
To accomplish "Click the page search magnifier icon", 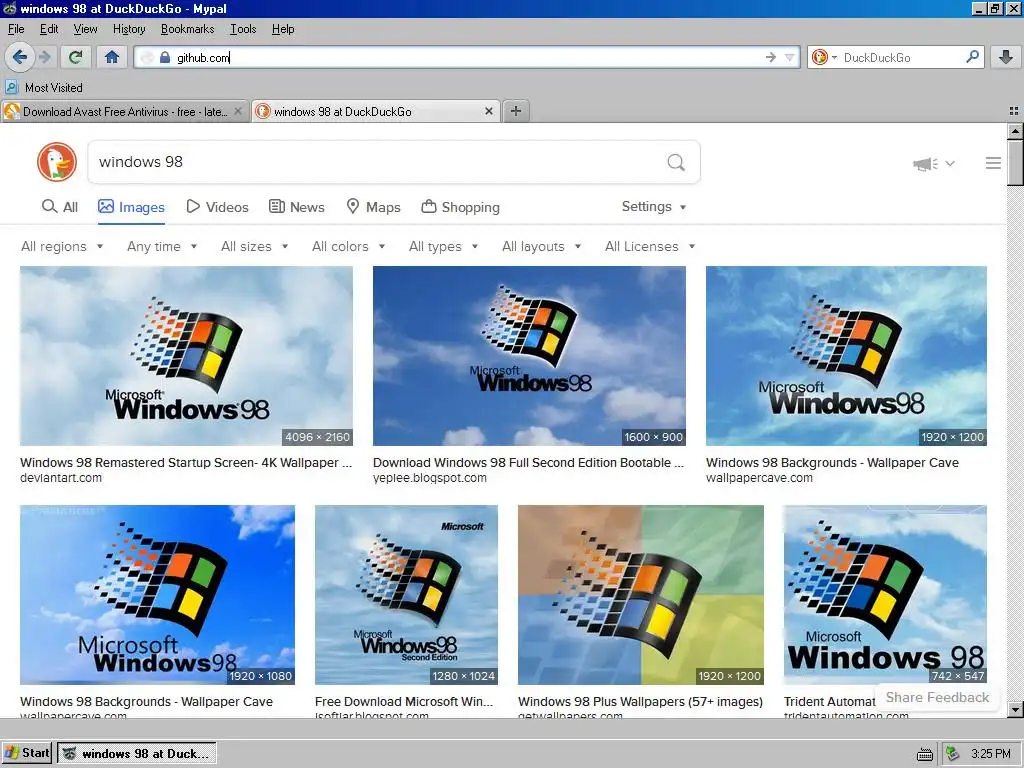I will [x=676, y=162].
